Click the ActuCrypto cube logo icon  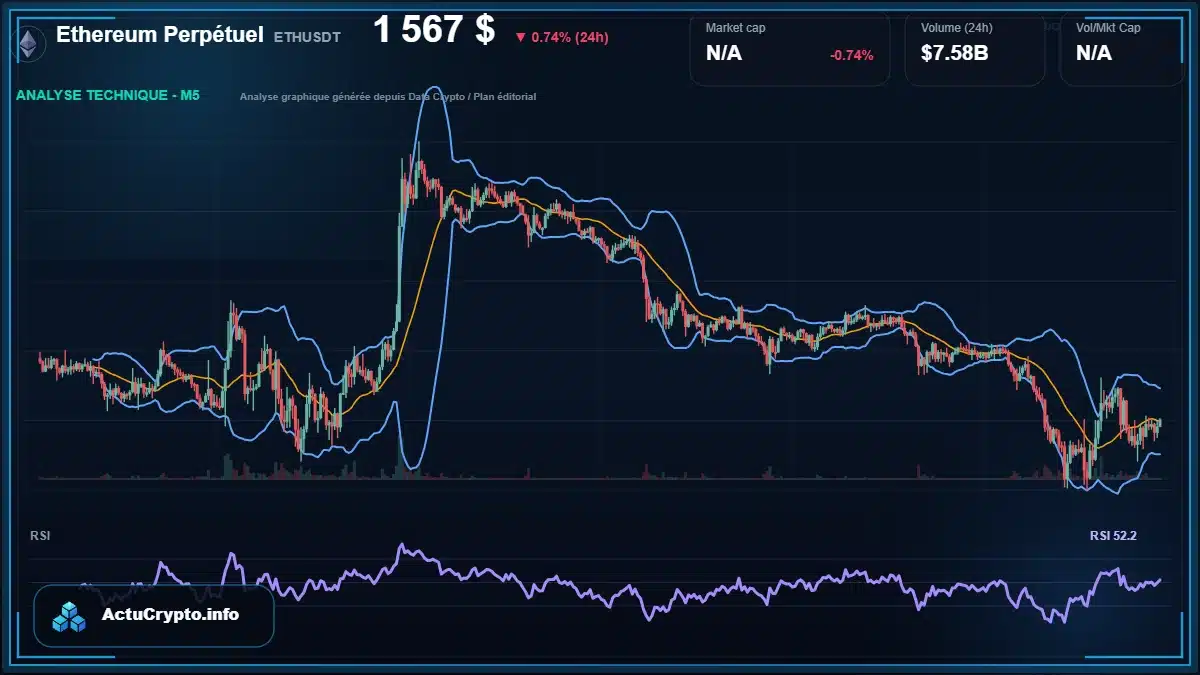click(70, 616)
